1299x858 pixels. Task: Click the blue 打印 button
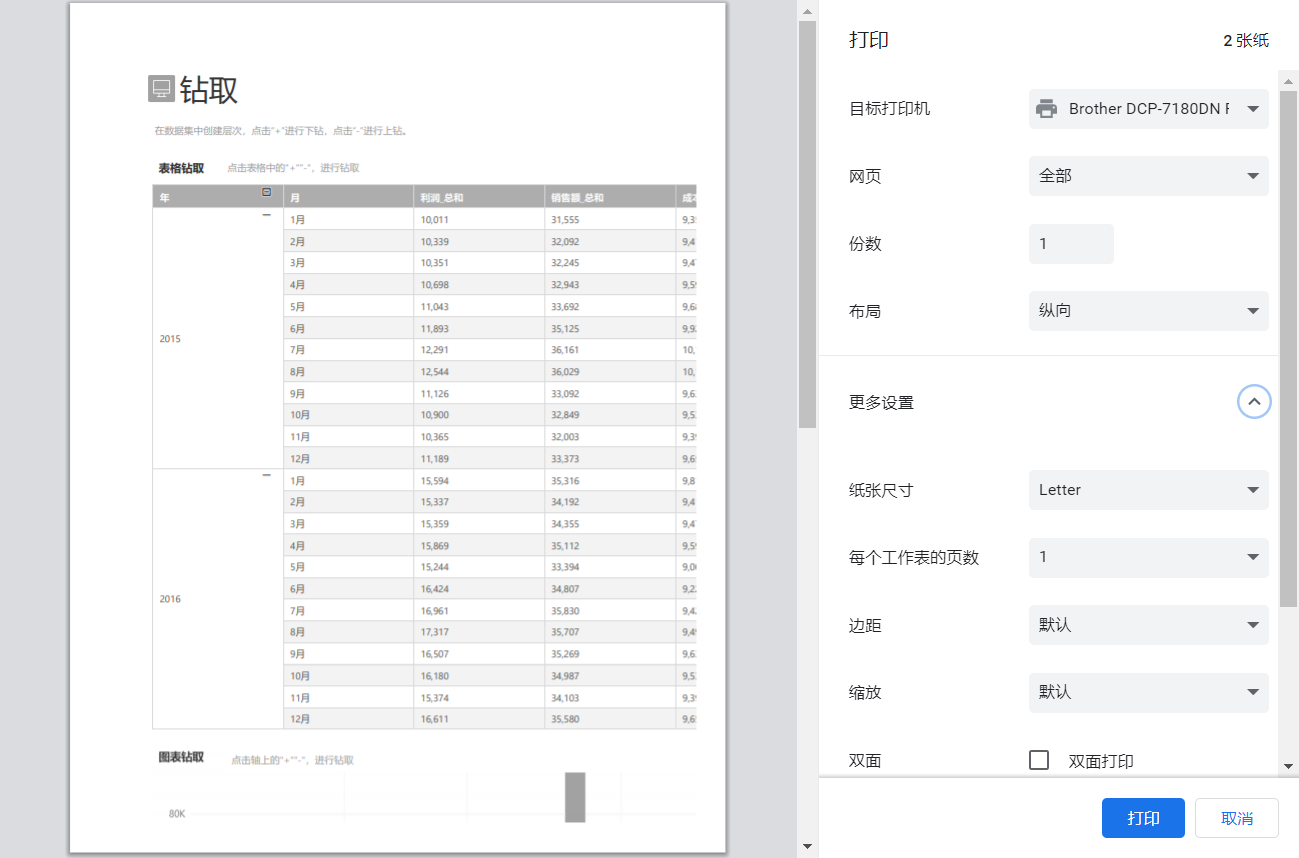click(1143, 817)
